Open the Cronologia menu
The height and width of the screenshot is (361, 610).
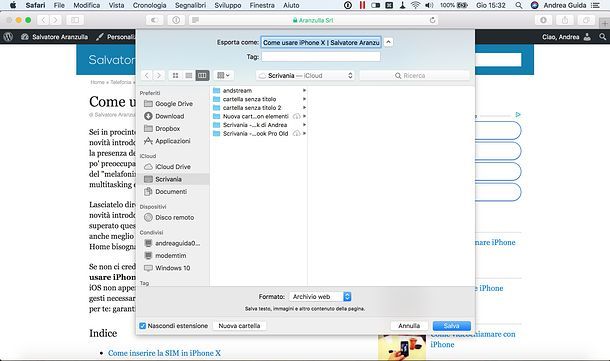(149, 5)
